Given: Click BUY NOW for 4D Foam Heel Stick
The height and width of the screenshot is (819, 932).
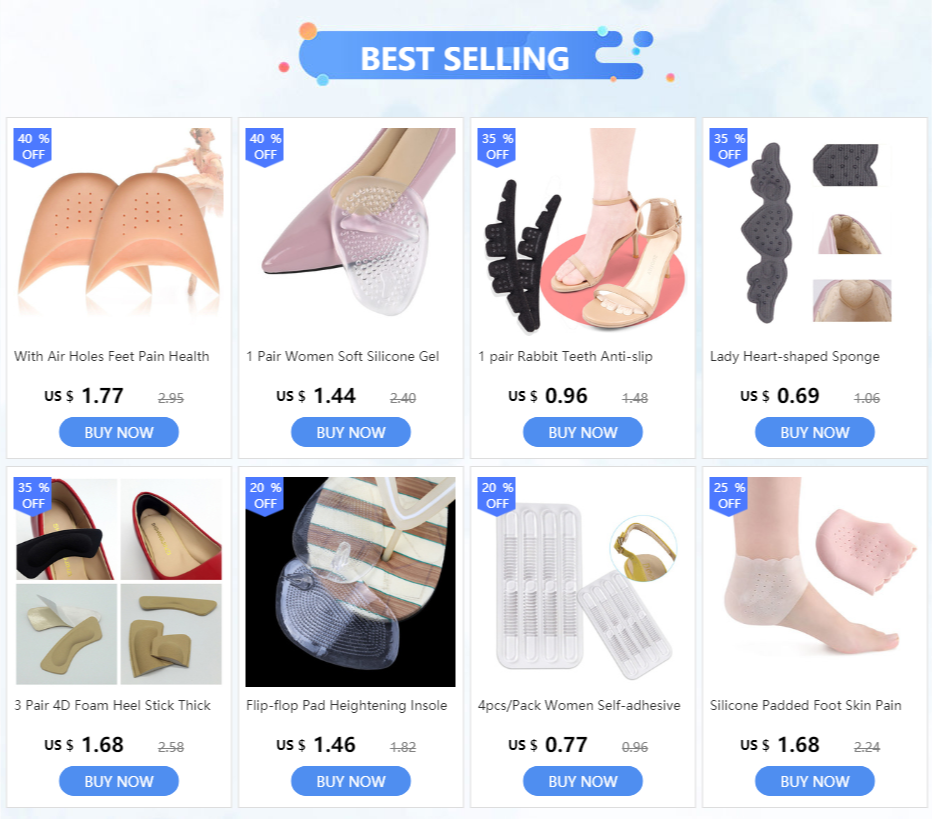Looking at the screenshot, I should point(119,781).
